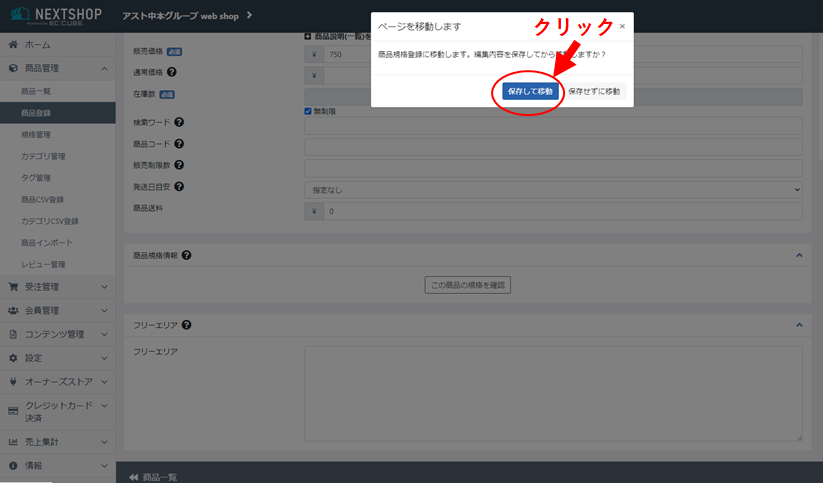The height and width of the screenshot is (483, 823).
Task: Click the help icon next to 商品規格情報
Action: (x=187, y=255)
